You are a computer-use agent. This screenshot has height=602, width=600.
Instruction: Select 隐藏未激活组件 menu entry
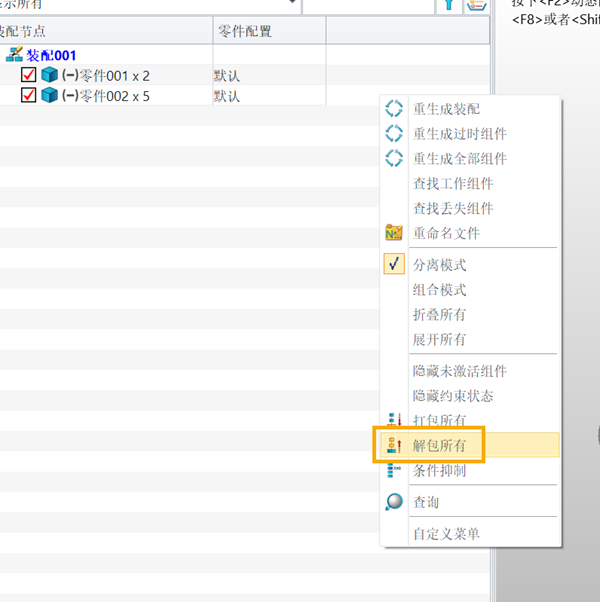[460, 371]
